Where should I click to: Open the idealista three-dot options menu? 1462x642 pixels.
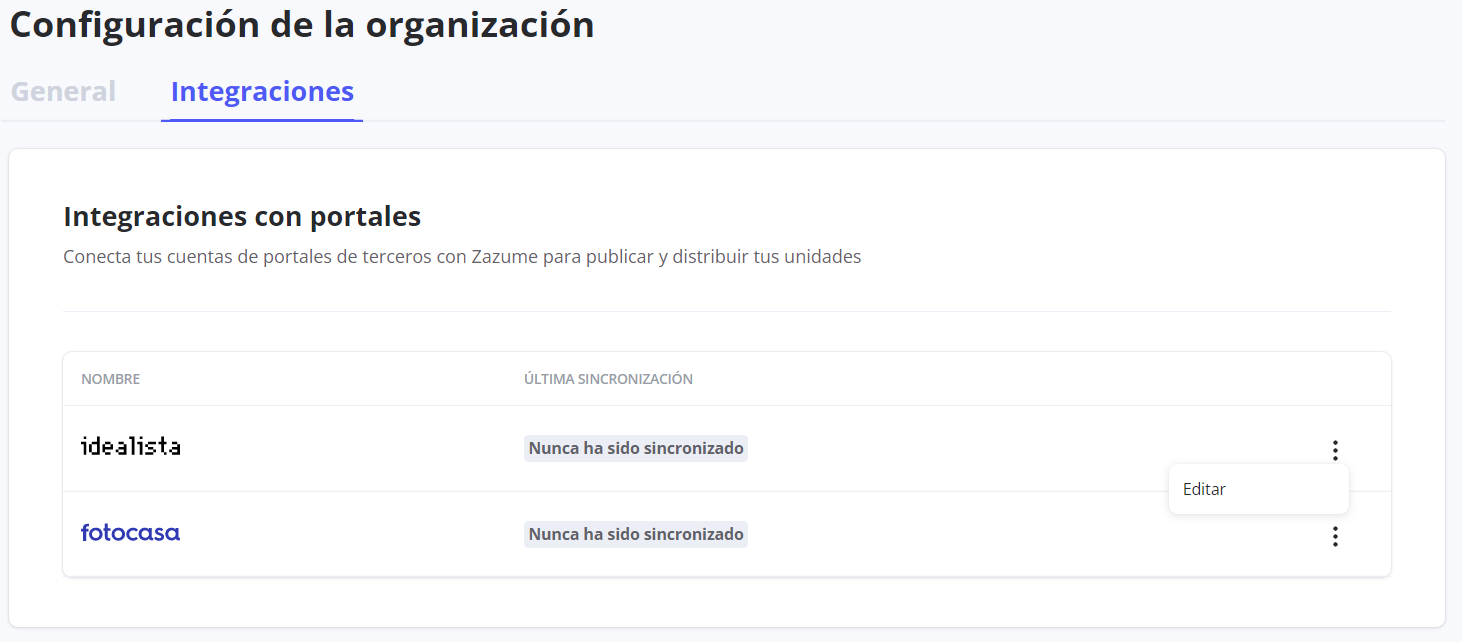(x=1334, y=450)
